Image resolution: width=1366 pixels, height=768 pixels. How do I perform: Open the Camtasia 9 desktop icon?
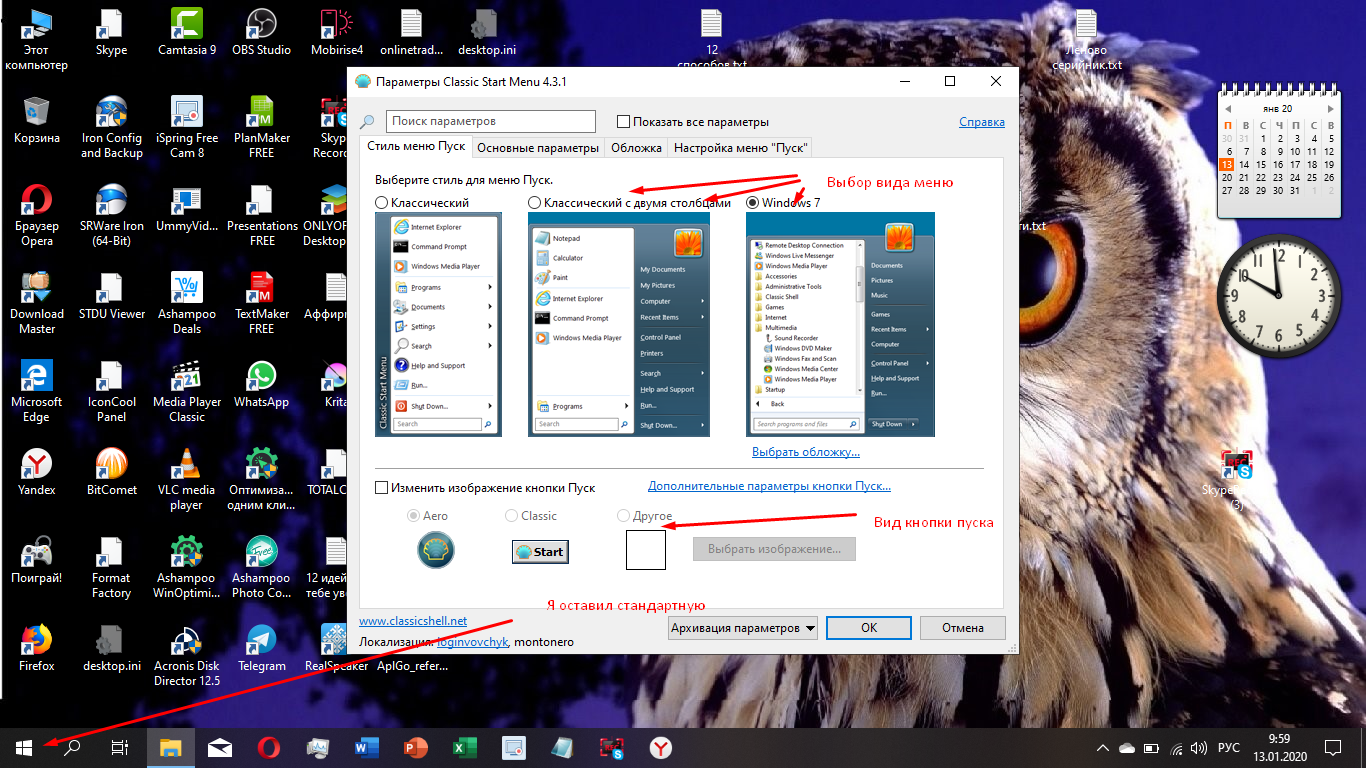coord(187,32)
